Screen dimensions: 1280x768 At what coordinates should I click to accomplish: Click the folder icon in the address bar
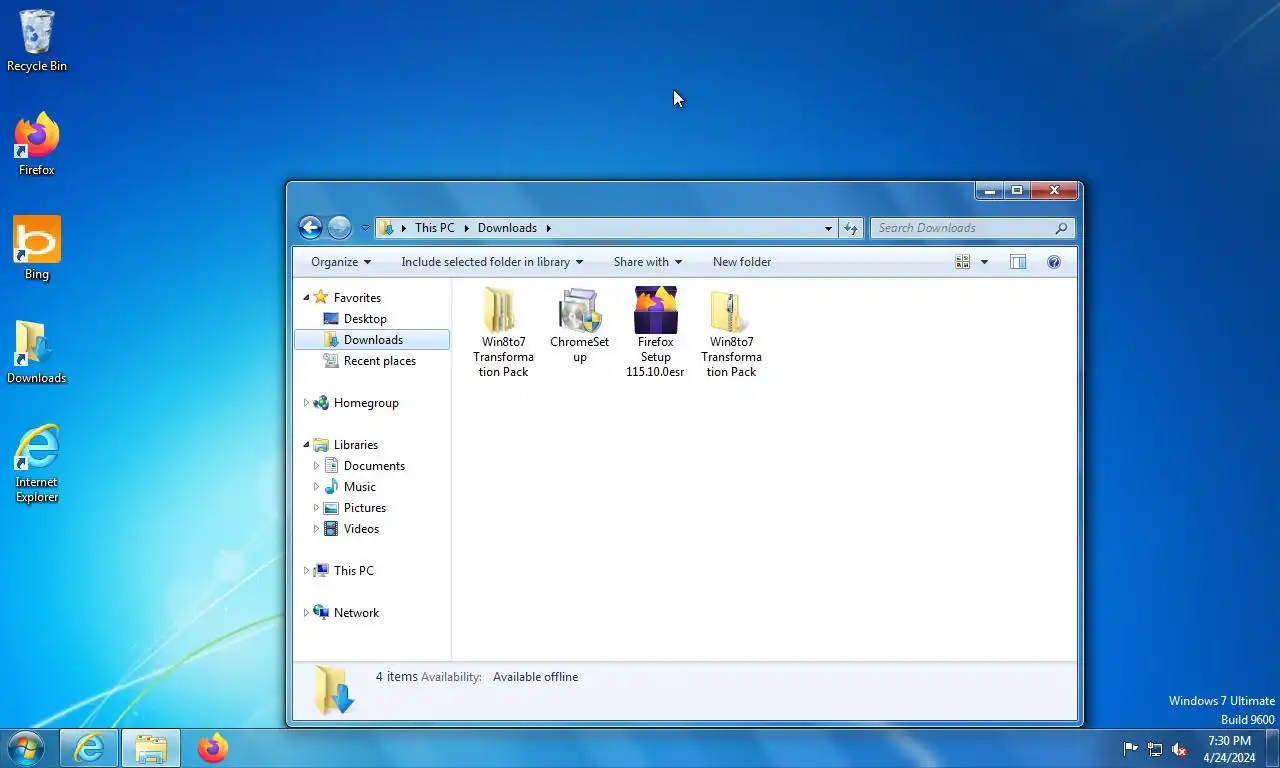point(386,228)
